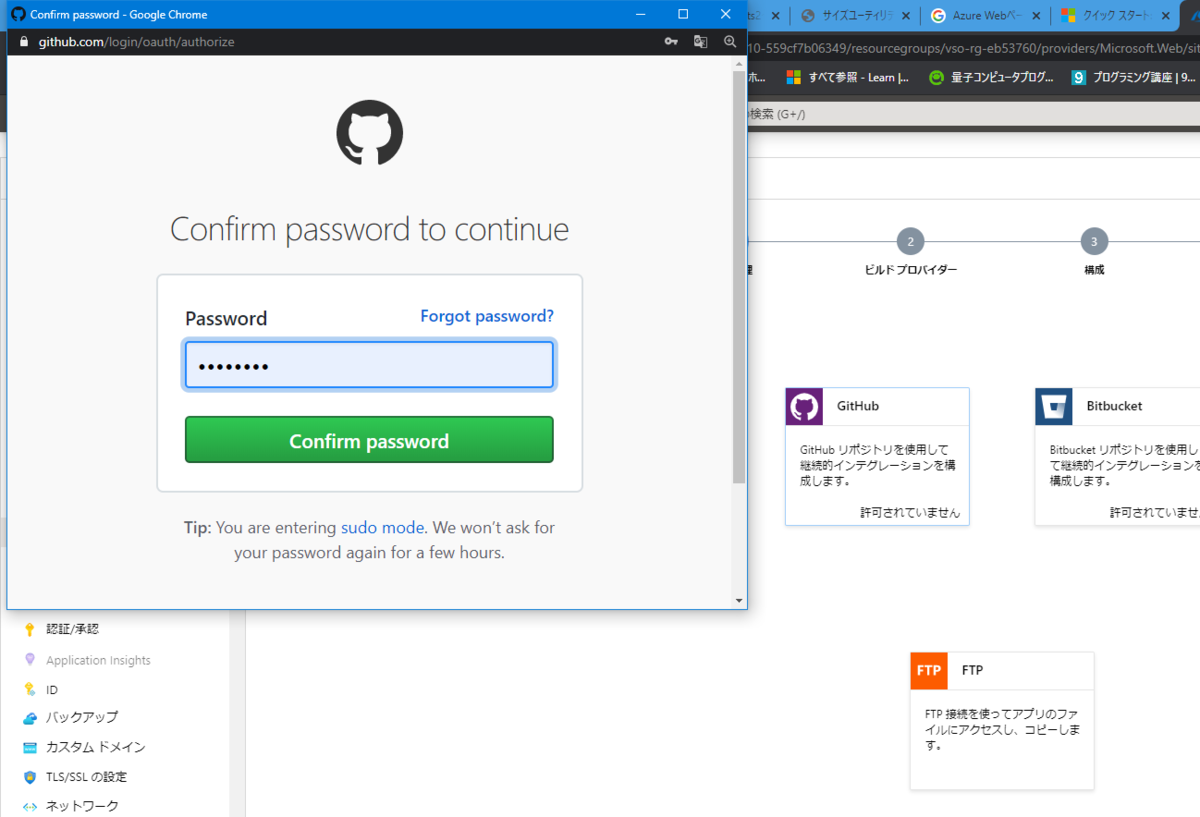This screenshot has height=817, width=1200.
Task: Click the blue Bitbucket icon on the Azure card
Action: click(1054, 407)
